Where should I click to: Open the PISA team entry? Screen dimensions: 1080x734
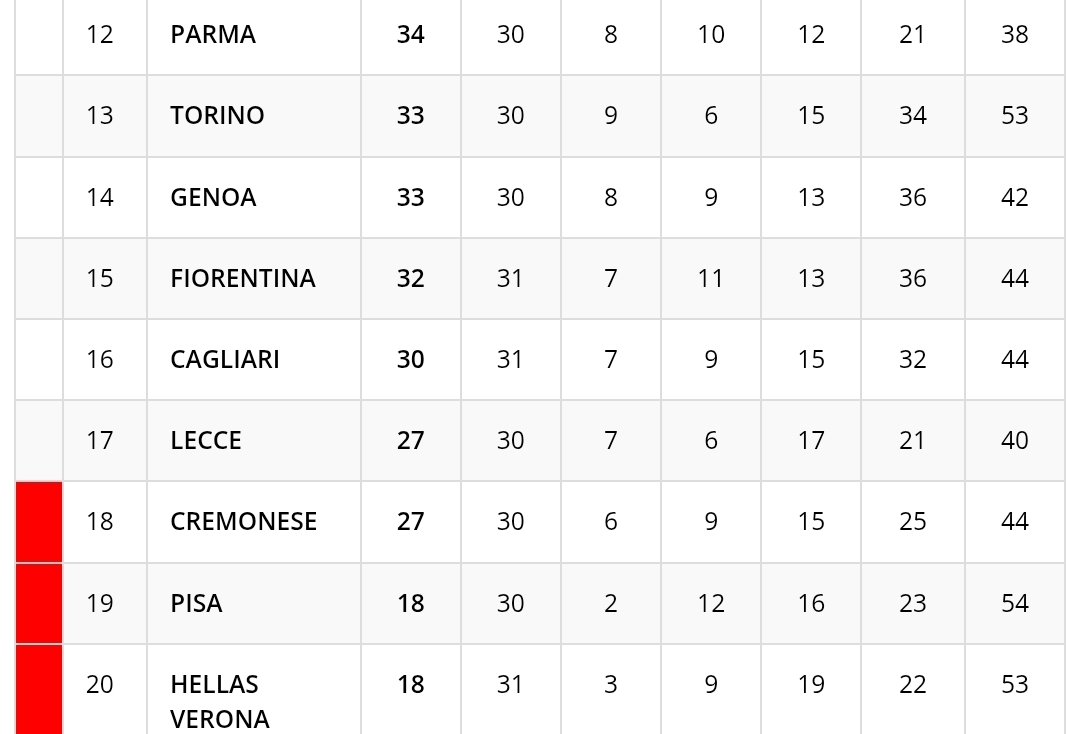(x=196, y=604)
